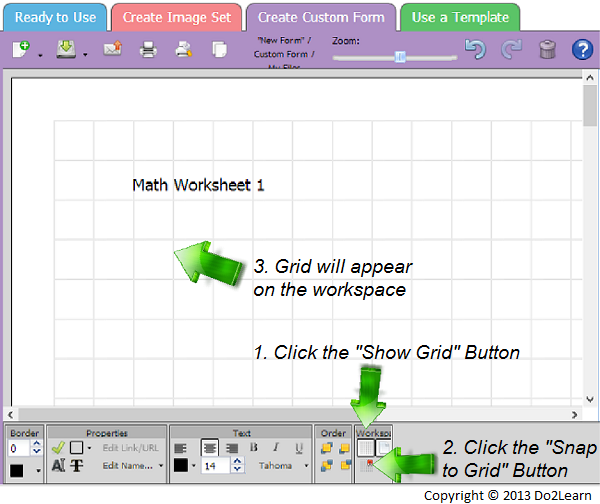Click the Redo arrow icon

[x=511, y=50]
